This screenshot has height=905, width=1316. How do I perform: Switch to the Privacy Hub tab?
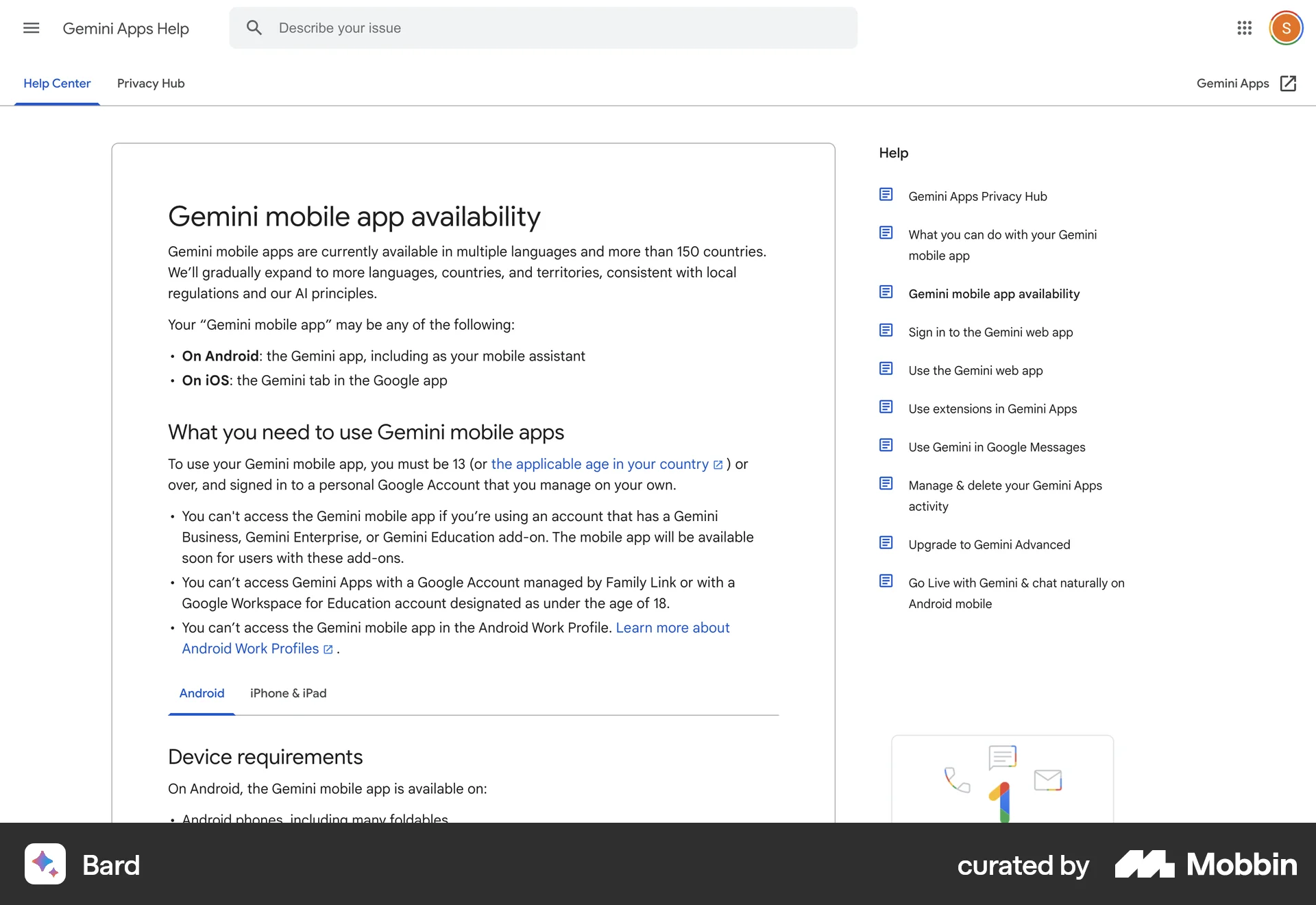tap(151, 83)
